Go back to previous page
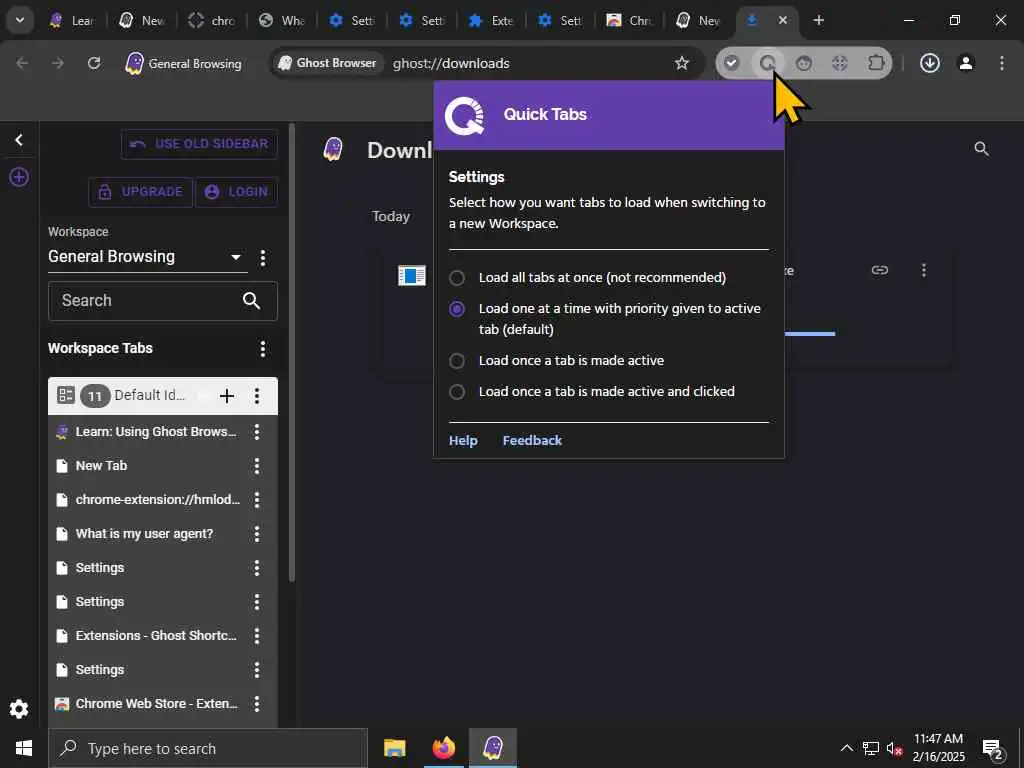The width and height of the screenshot is (1024, 768). click(22, 63)
